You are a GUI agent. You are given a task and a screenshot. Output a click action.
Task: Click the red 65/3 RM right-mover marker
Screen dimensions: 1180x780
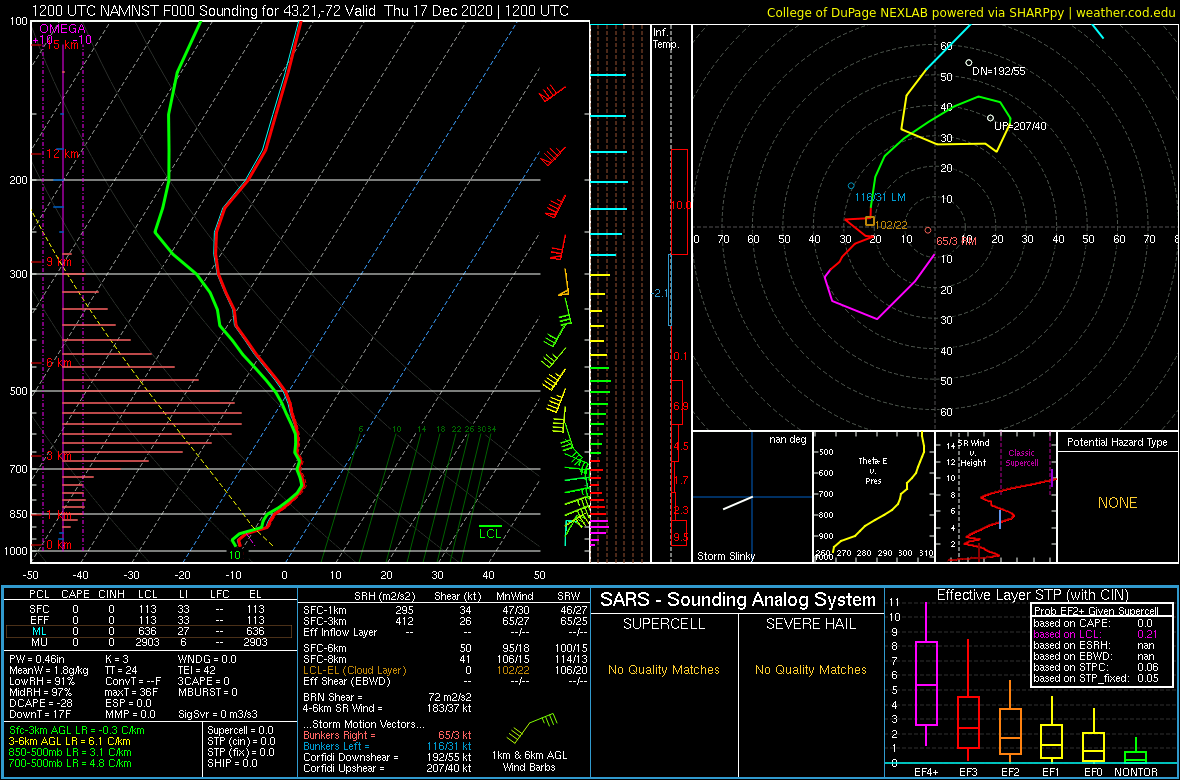(x=928, y=230)
